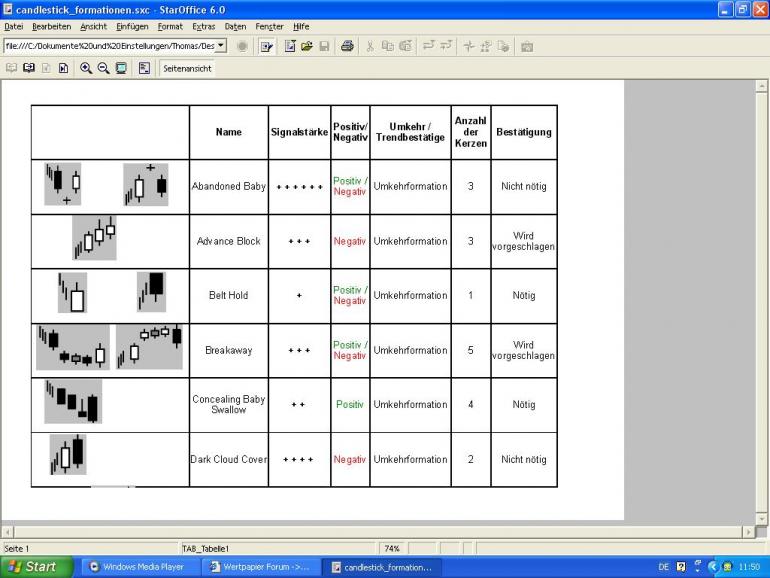Click the vertical scrollbar down arrow
Viewport: 770px width, 578px height.
[762, 519]
